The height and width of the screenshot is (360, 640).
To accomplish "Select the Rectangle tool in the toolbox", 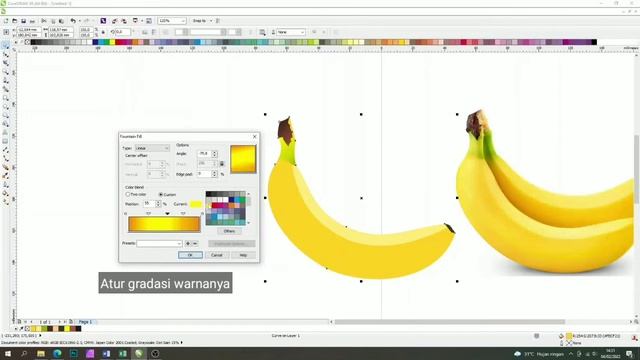I will (6, 98).
